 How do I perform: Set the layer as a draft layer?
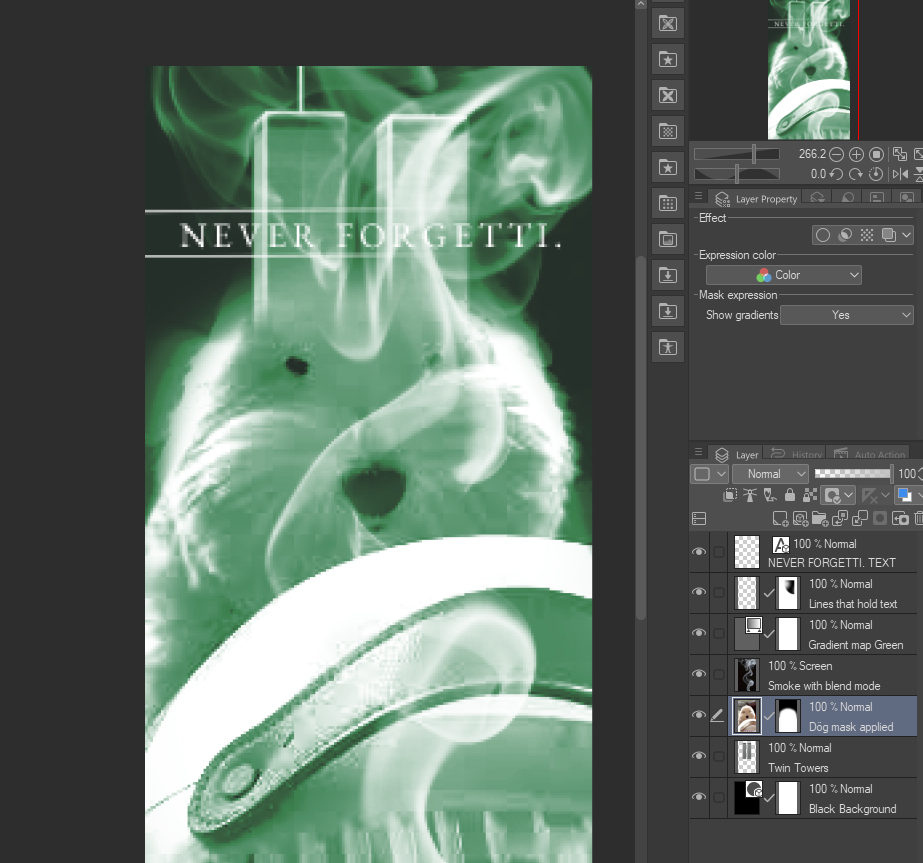point(770,496)
